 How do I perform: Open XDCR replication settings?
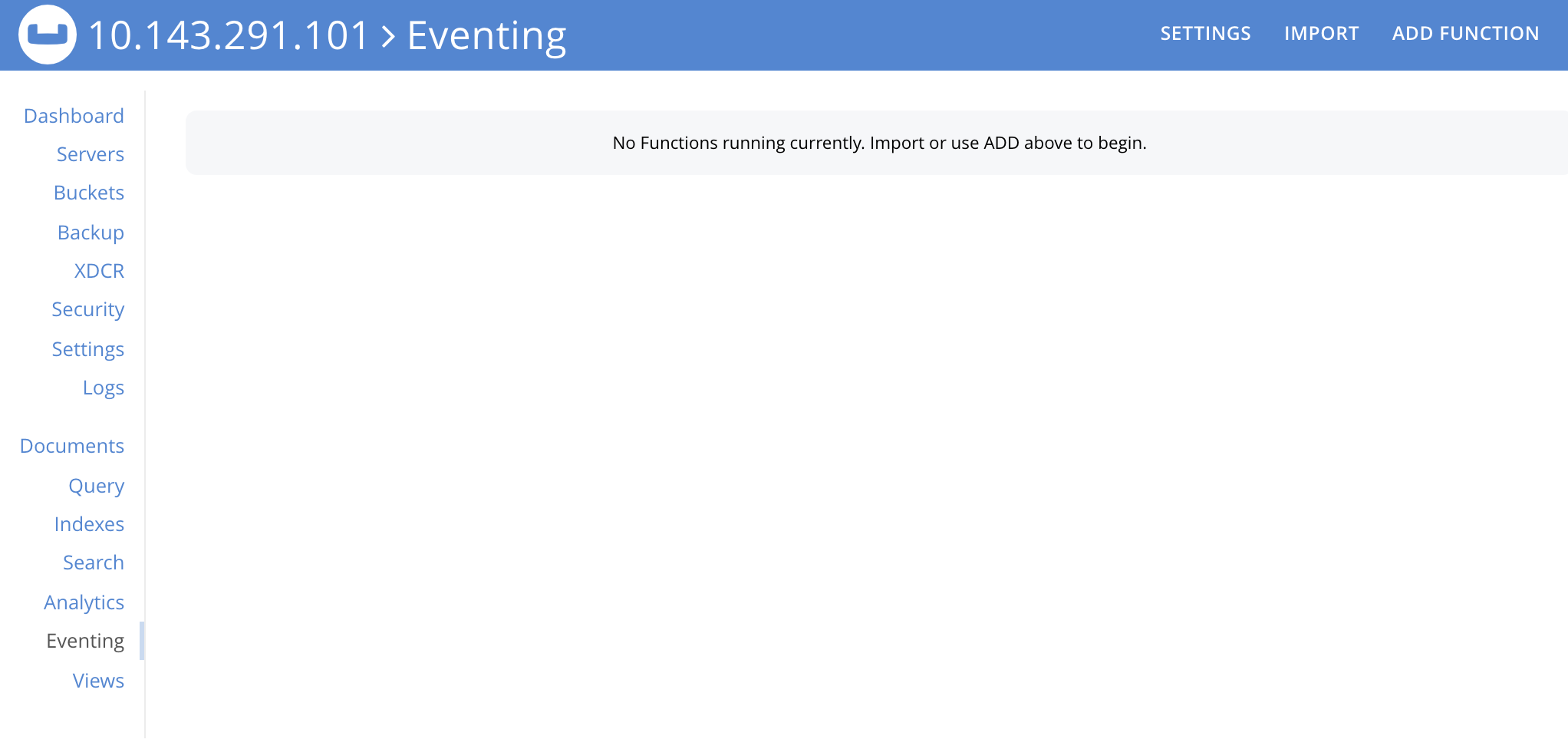(99, 271)
